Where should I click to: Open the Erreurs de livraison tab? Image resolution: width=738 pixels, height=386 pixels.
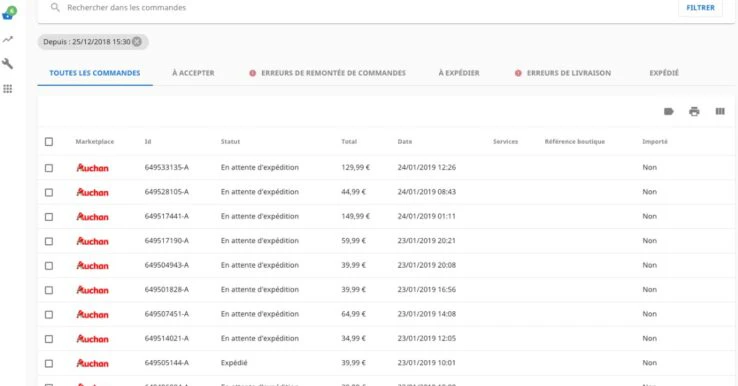point(569,73)
